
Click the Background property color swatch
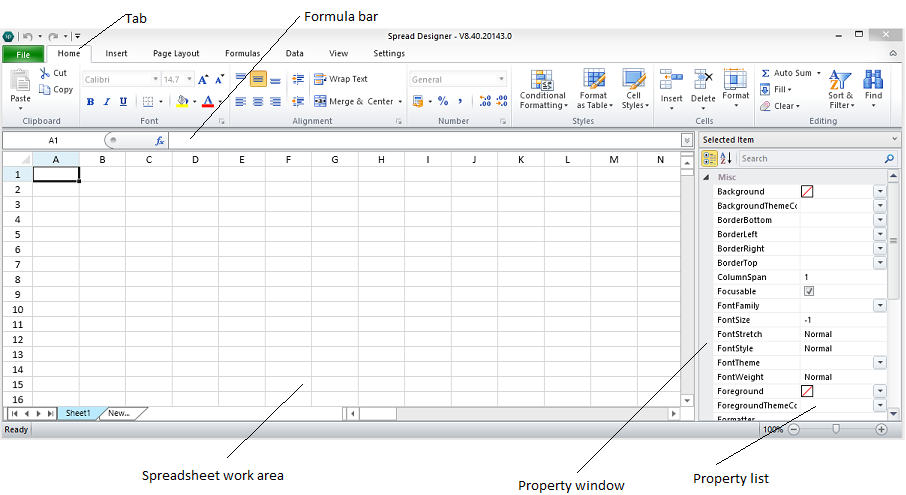pos(808,191)
